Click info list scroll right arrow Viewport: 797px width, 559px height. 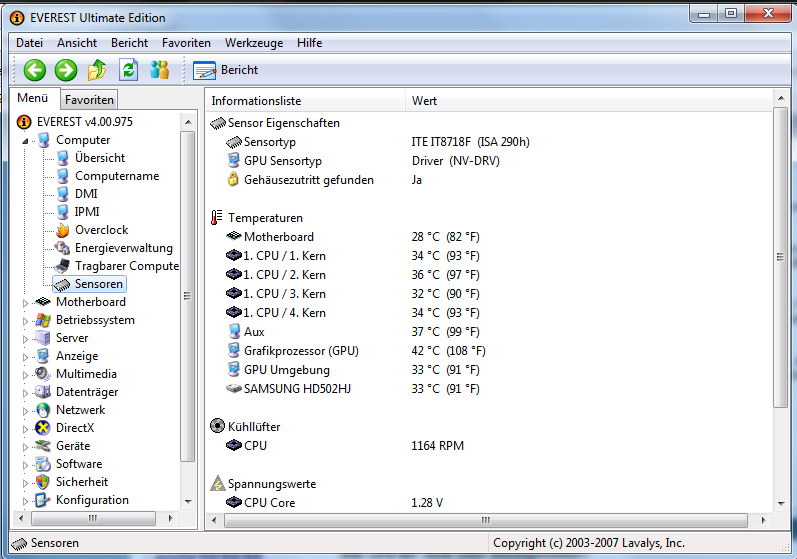click(763, 520)
